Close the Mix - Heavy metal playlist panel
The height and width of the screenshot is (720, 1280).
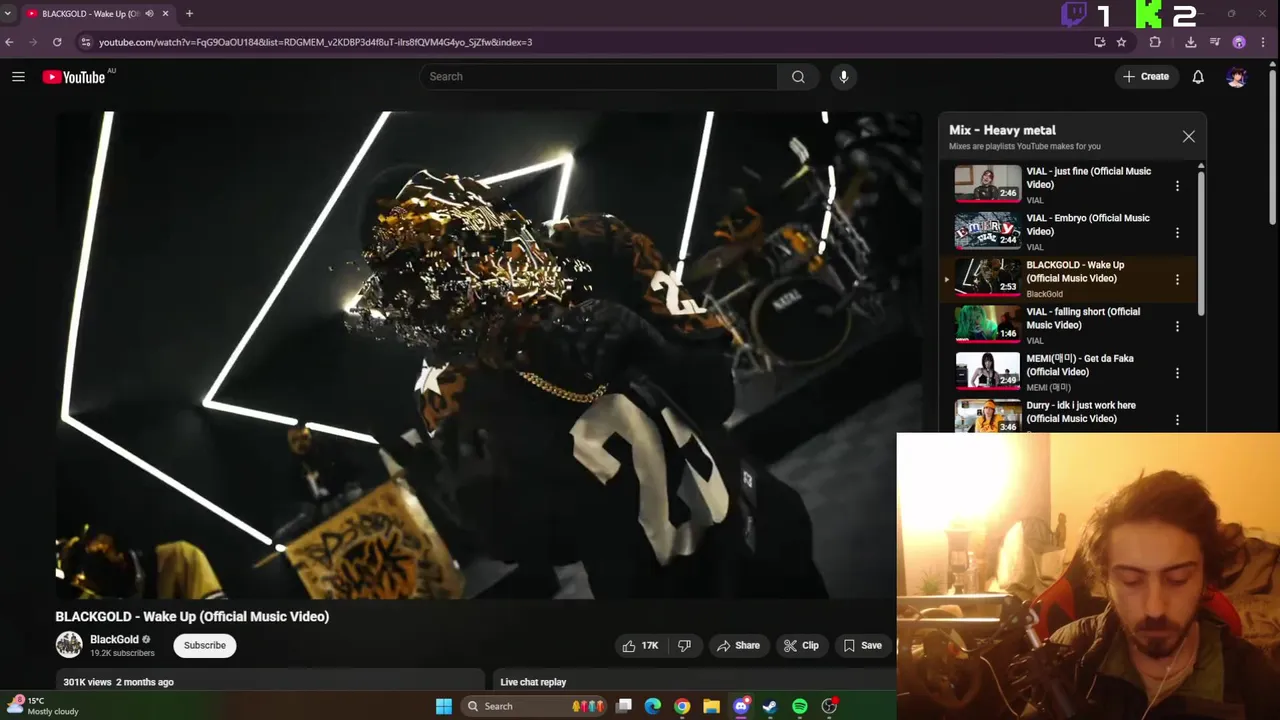coord(1188,136)
